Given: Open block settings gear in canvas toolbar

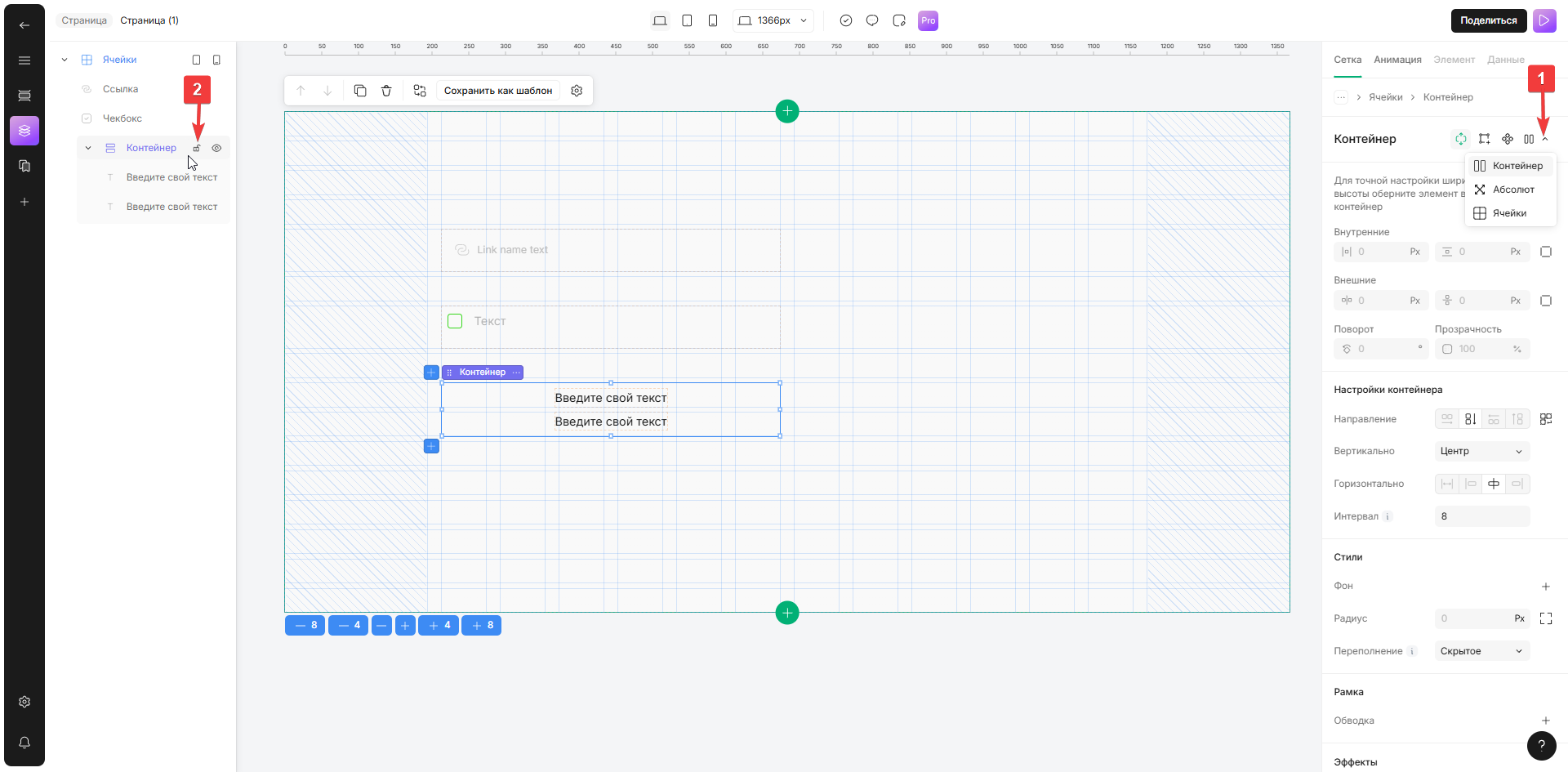Looking at the screenshot, I should (577, 91).
